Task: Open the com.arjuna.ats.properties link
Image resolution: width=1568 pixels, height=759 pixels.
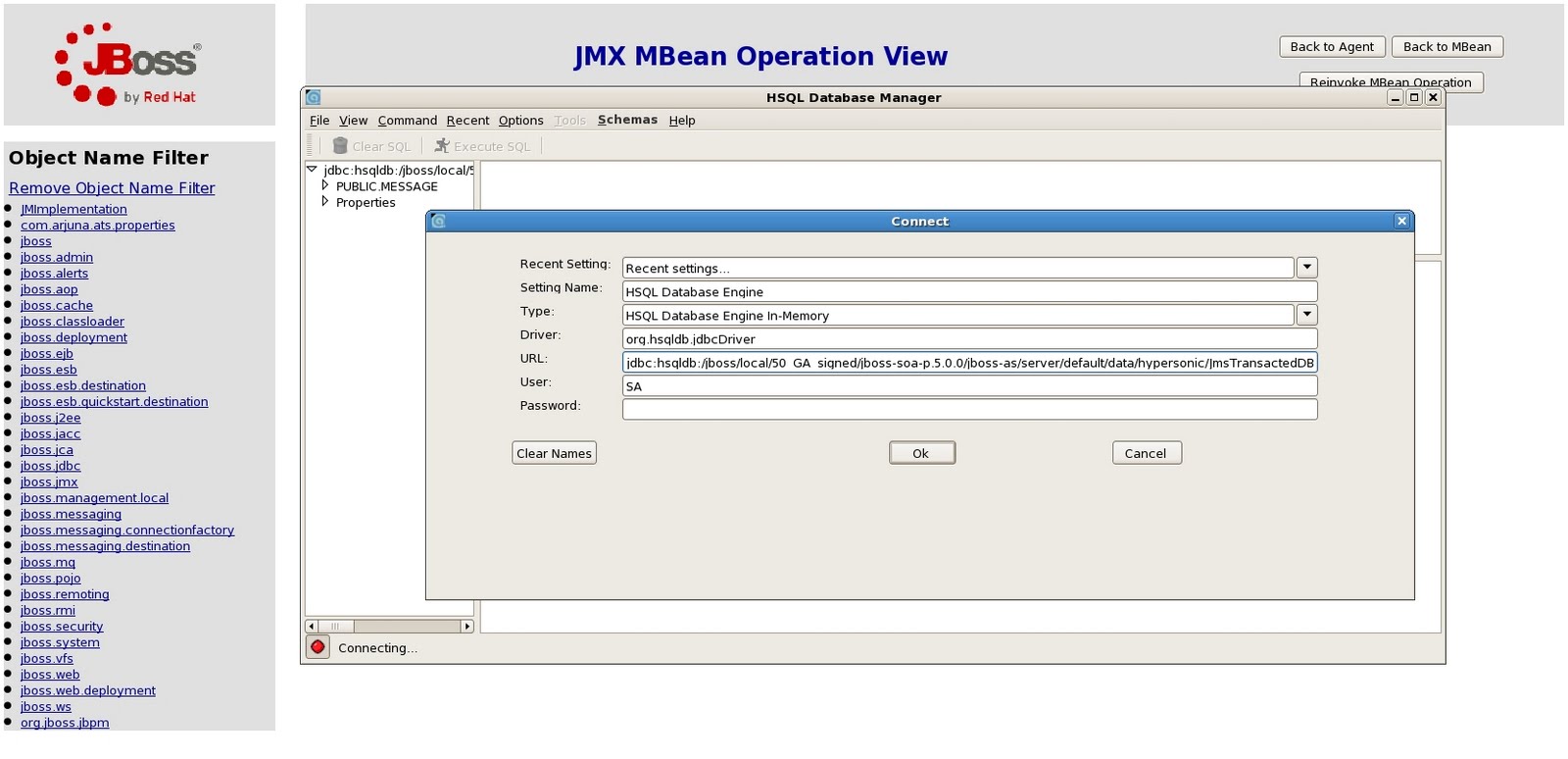Action: pyautogui.click(x=98, y=225)
